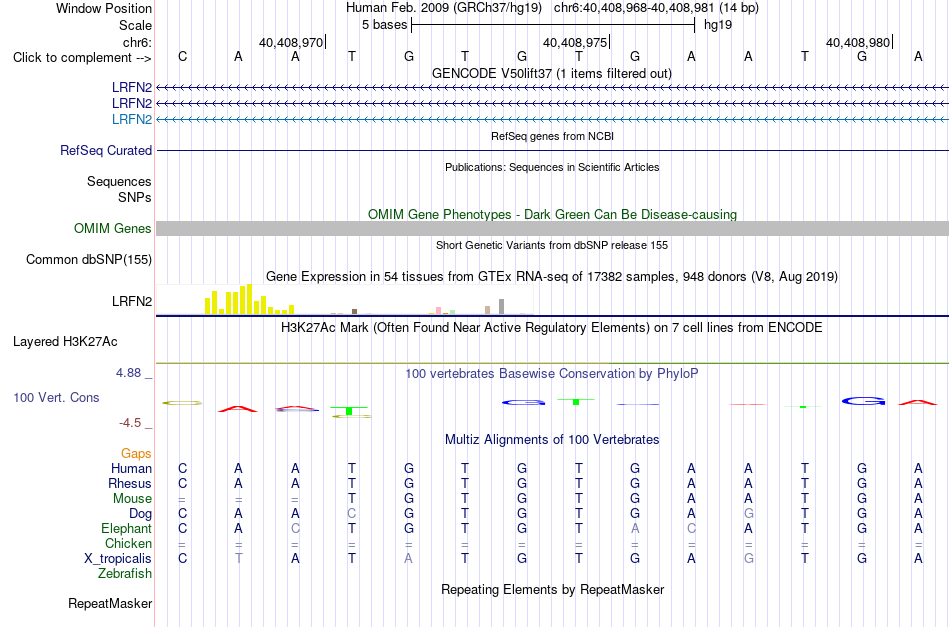Open '100 vertebrates Basewise Conservation by PhyloP' title

[552, 374]
